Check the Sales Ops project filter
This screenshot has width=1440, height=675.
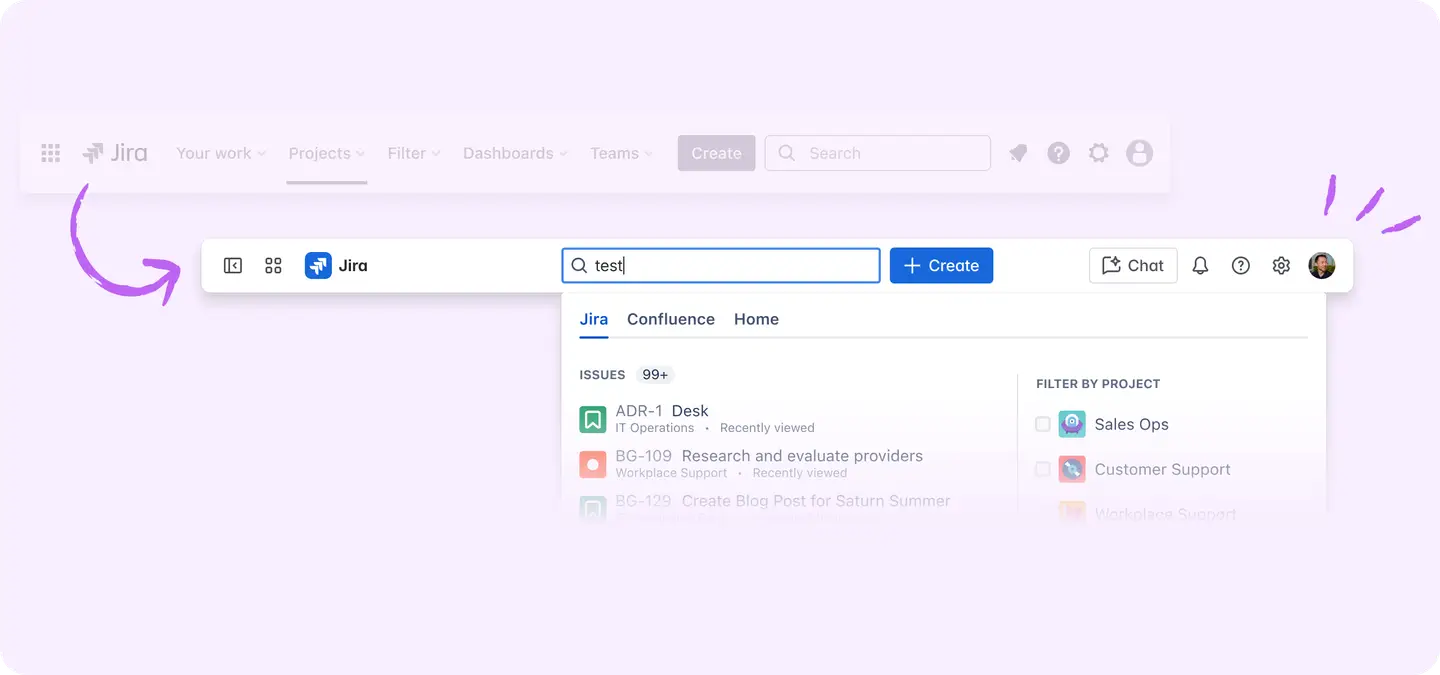point(1042,424)
